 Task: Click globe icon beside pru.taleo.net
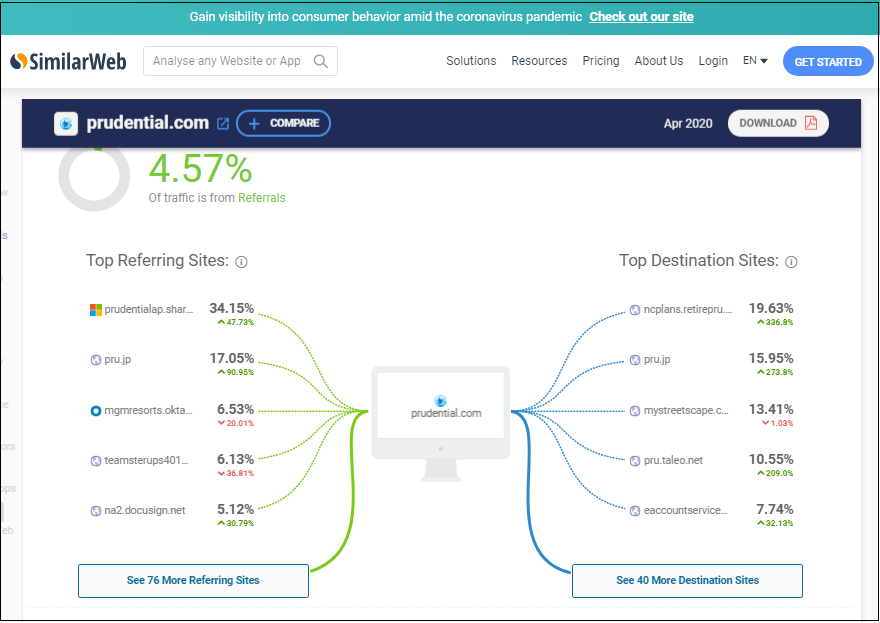pyautogui.click(x=635, y=461)
